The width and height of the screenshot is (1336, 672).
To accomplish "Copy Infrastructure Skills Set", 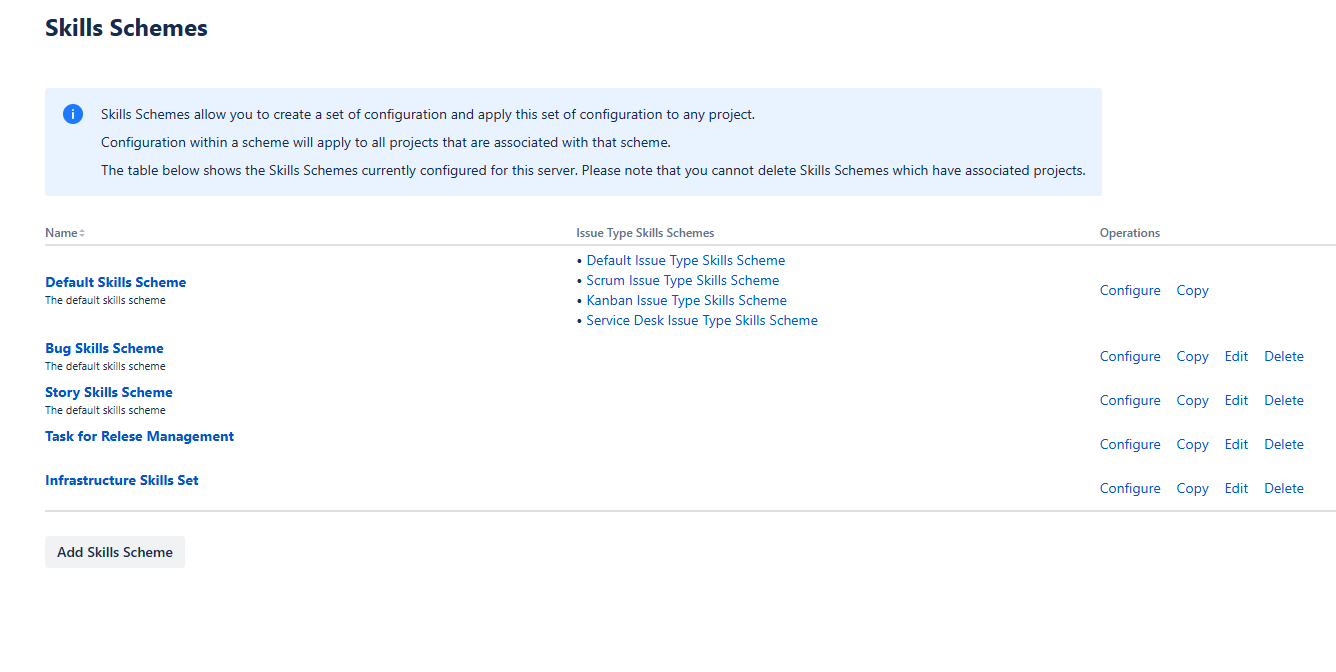I will coord(1192,488).
